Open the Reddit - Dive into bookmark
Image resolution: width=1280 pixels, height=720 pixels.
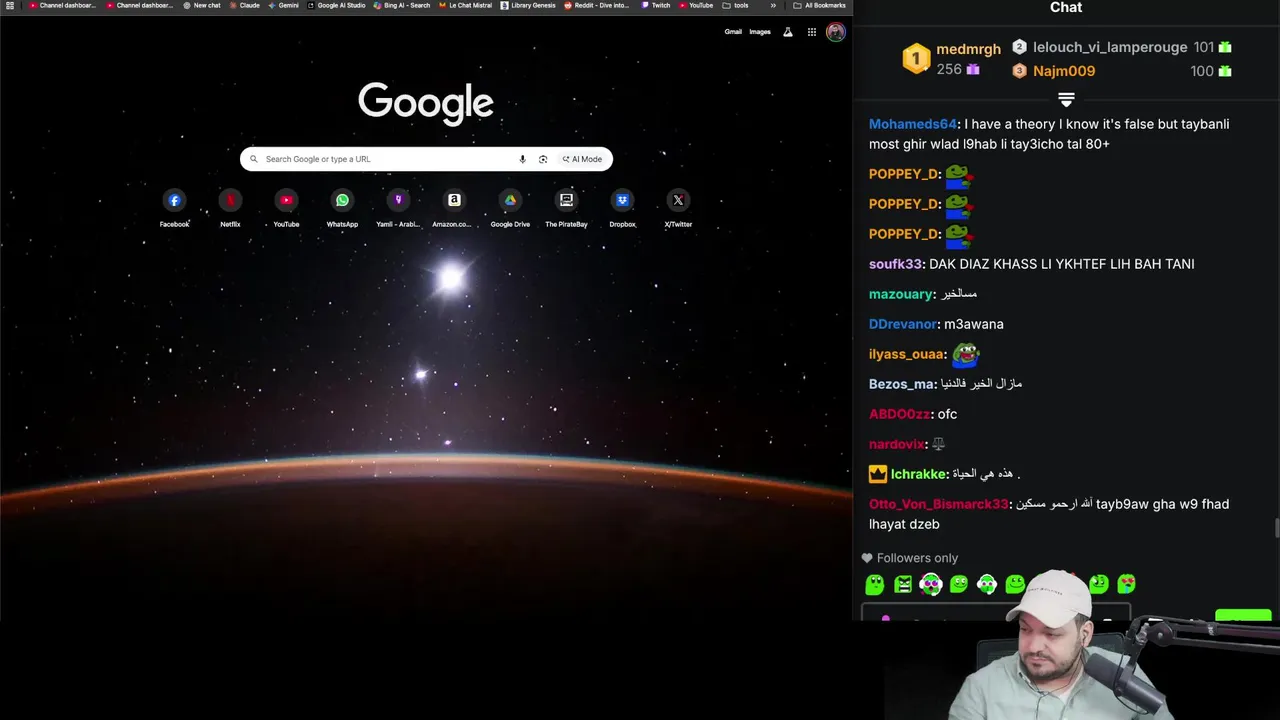tap(597, 5)
